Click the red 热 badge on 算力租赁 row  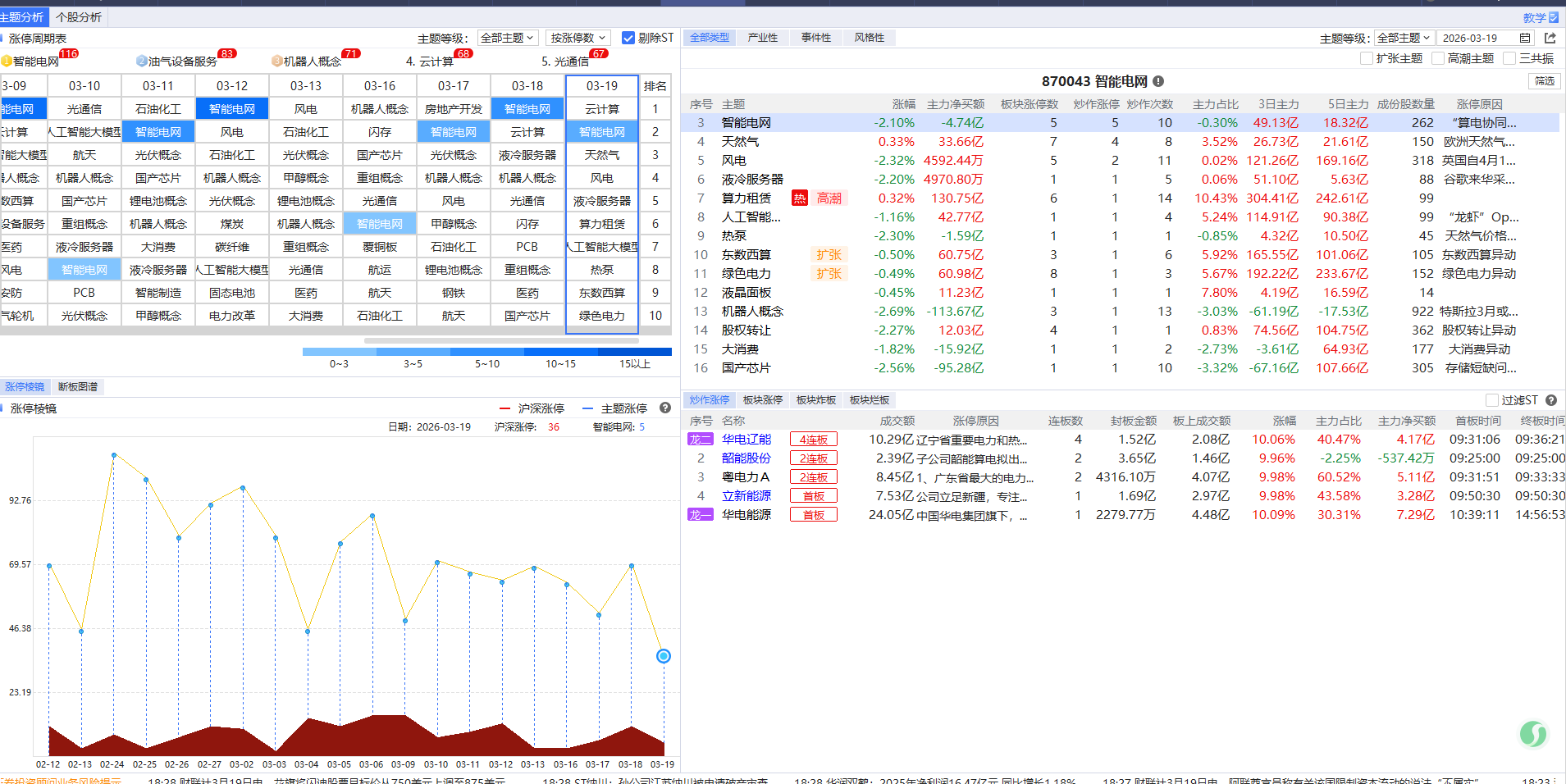point(799,198)
